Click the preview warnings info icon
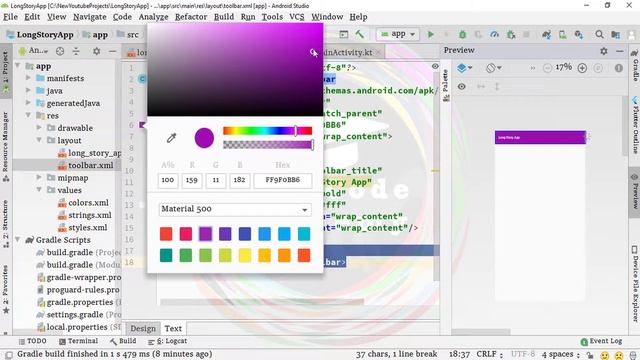Image resolution: width=640 pixels, height=360 pixels. [x=619, y=68]
